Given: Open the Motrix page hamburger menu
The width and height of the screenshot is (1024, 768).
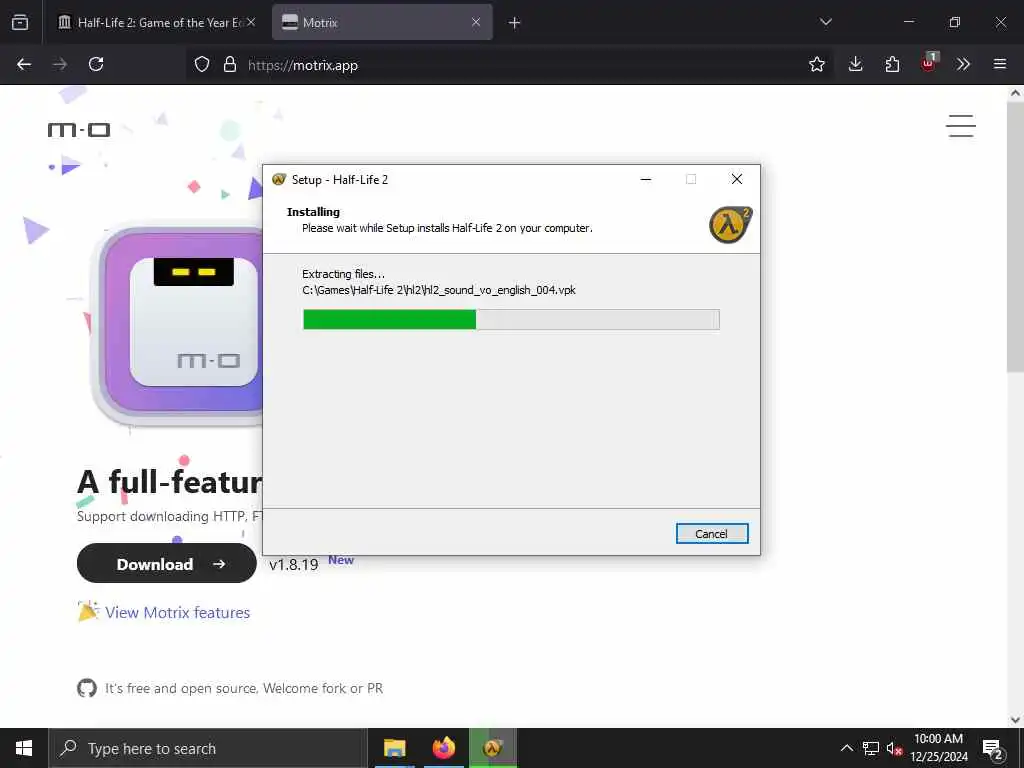Looking at the screenshot, I should click(961, 126).
